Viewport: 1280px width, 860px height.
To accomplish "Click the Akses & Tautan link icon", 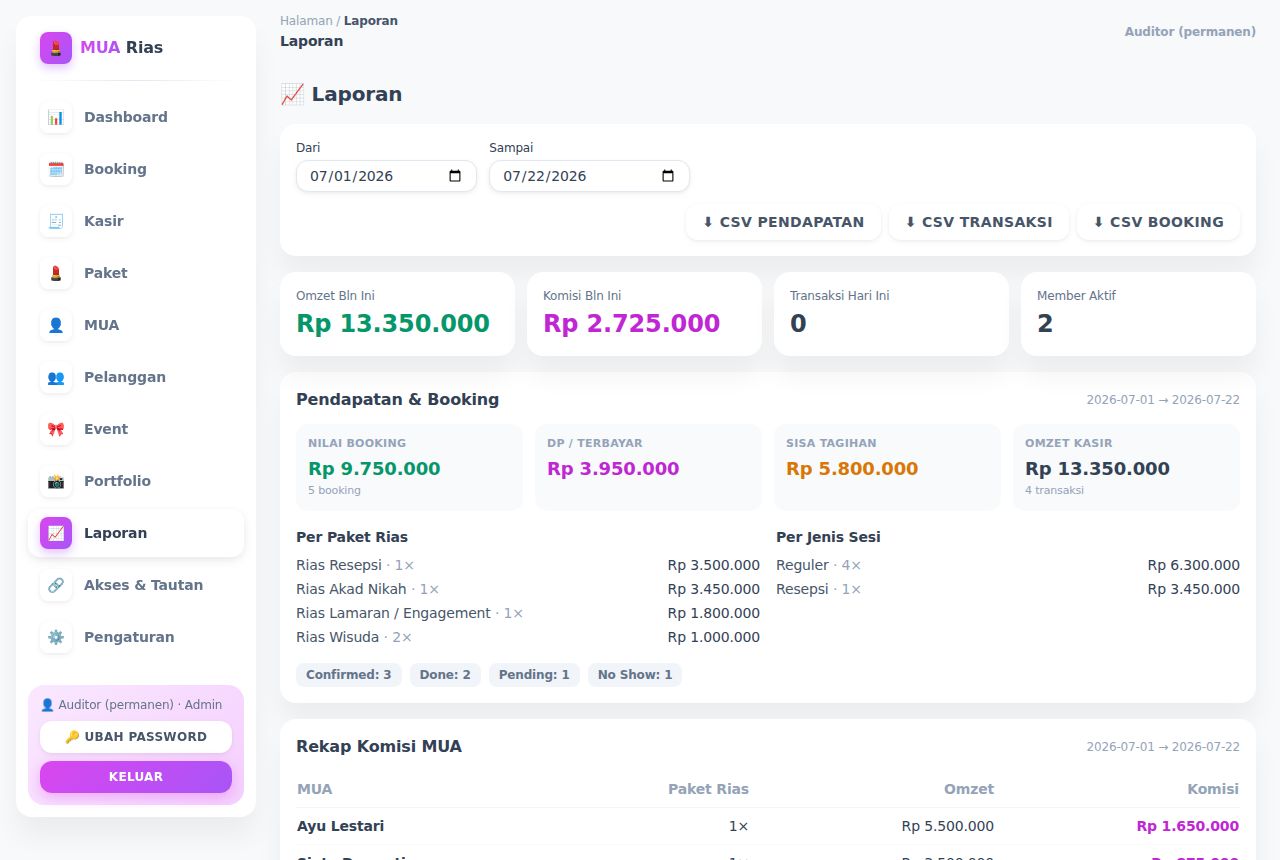I will point(56,585).
